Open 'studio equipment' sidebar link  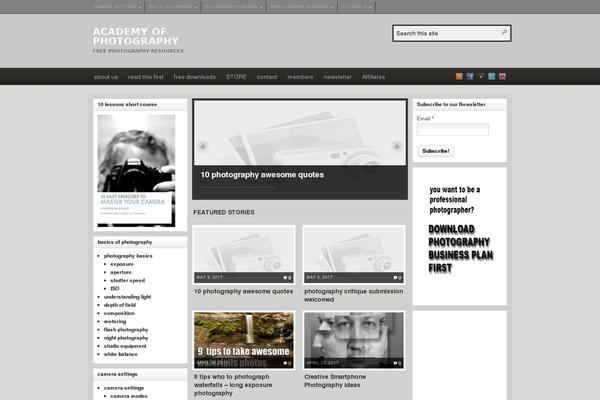125,346
